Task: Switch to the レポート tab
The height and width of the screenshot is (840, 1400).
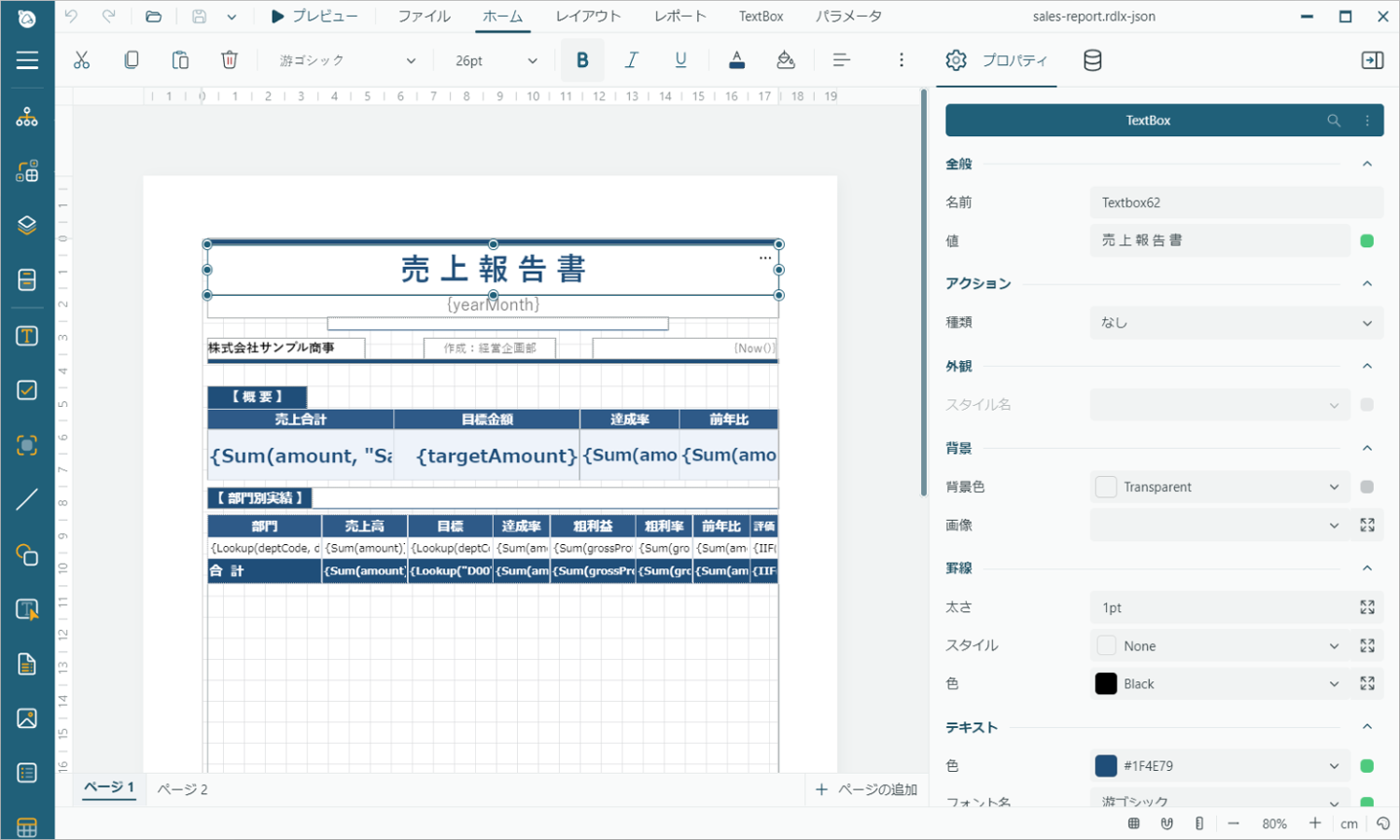Action: (680, 17)
